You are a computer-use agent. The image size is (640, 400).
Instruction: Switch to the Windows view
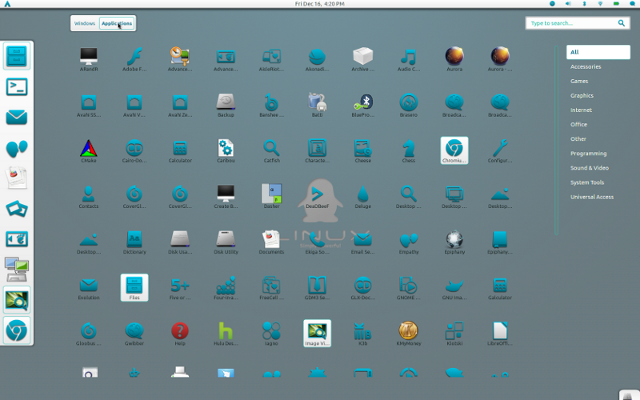coord(84,23)
